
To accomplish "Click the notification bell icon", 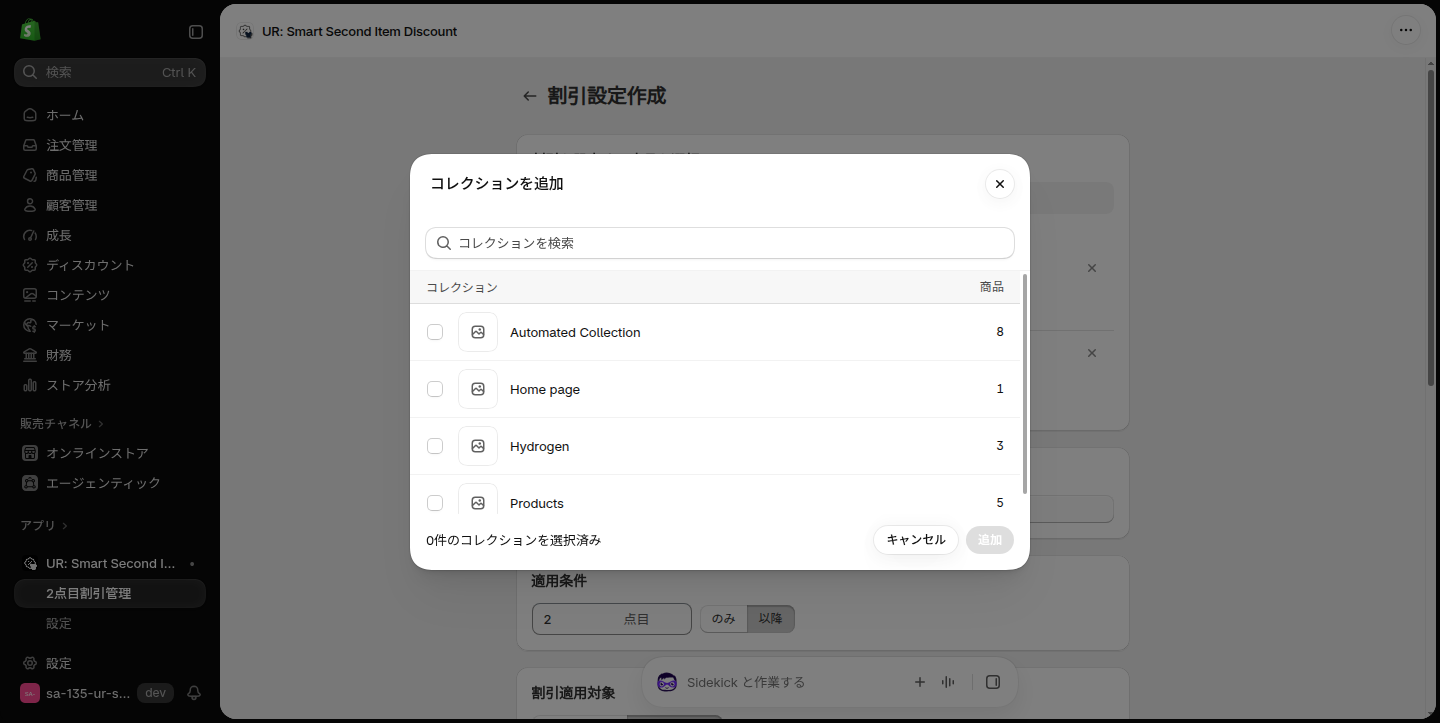I will tap(194, 693).
